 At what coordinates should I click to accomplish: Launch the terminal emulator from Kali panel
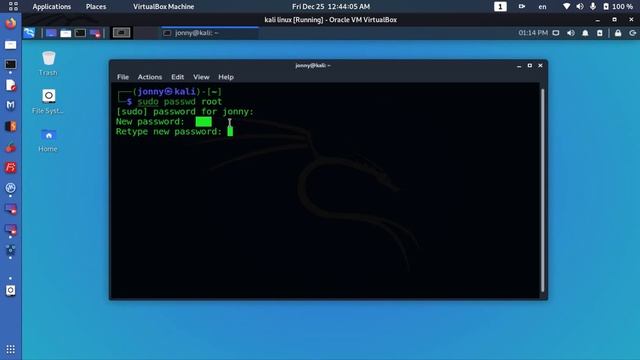click(x=80, y=33)
